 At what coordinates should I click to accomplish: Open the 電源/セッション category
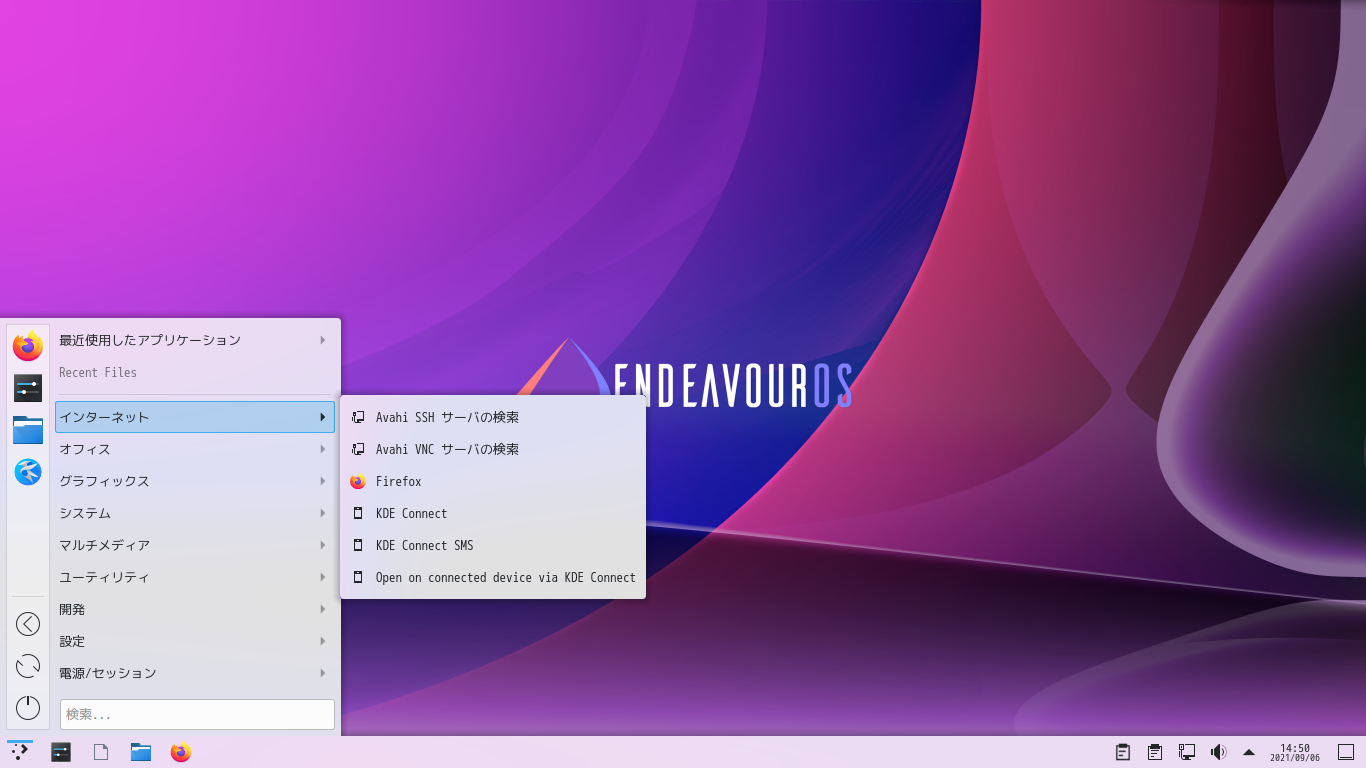[195, 673]
